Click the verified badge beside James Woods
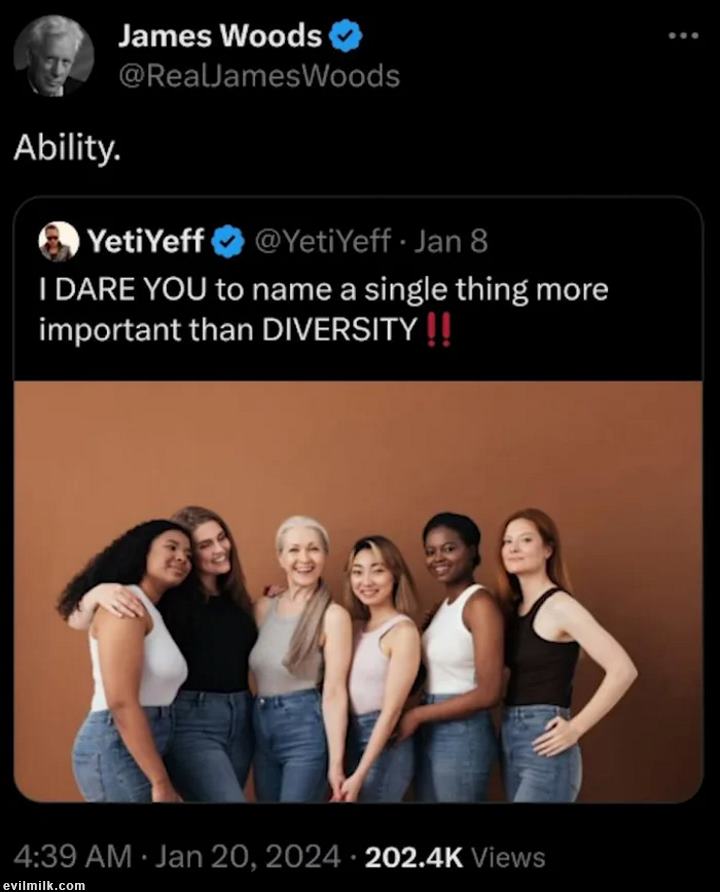Image resolution: width=720 pixels, height=892 pixels. 346,38
